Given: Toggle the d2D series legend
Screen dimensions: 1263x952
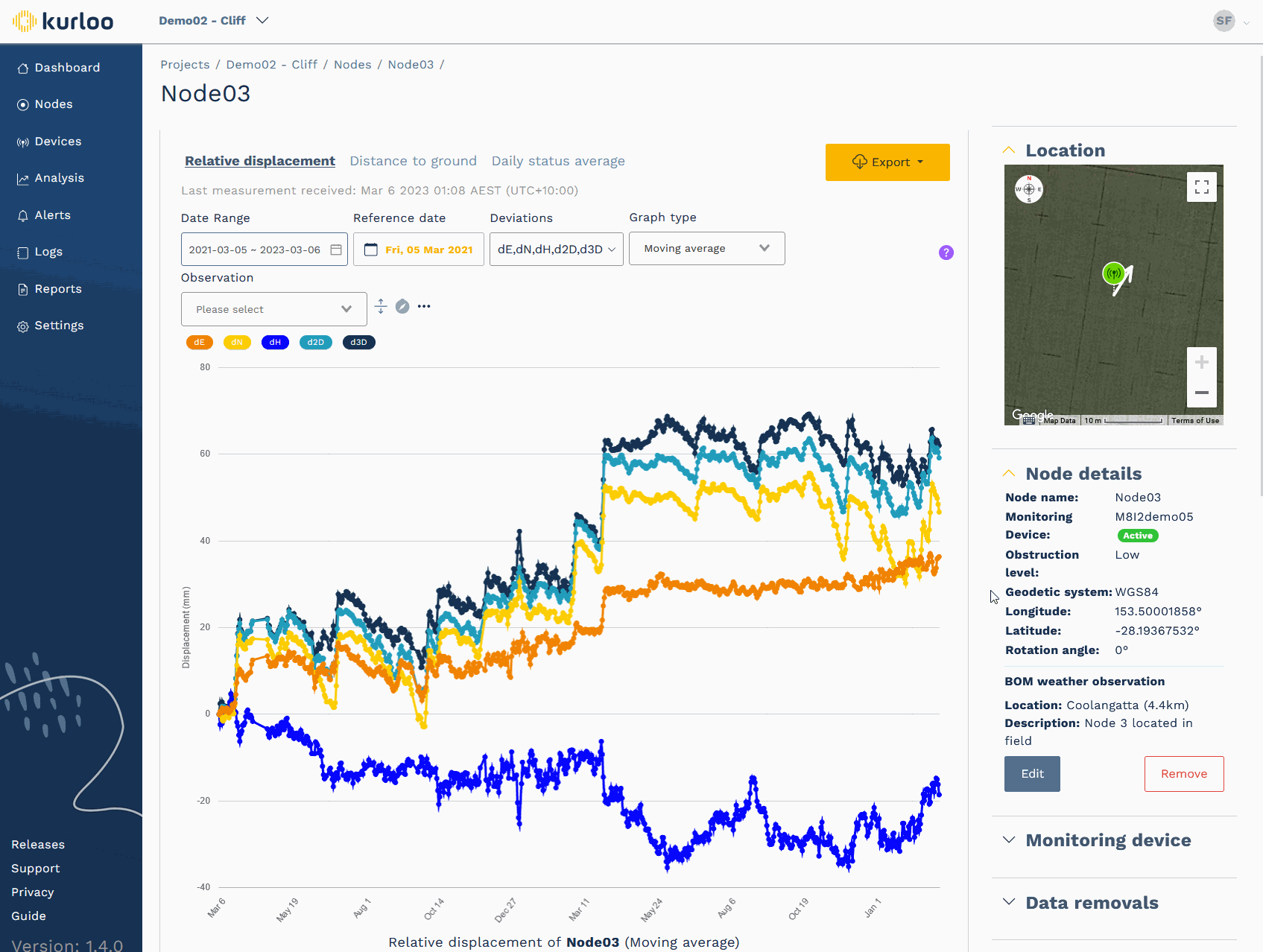Looking at the screenshot, I should 316,343.
